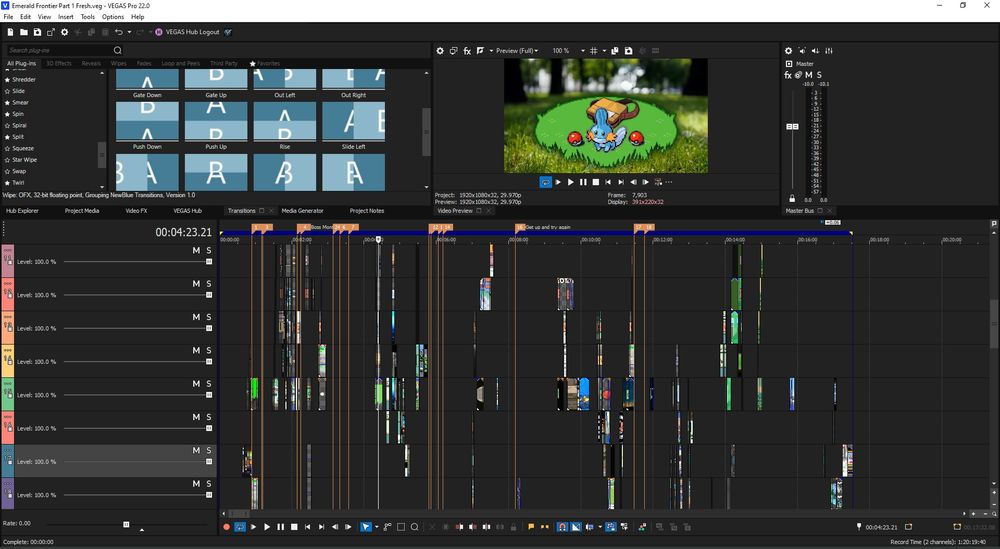Open the edit tool dropdown arrow
This screenshot has width=1000, height=549.
tap(376, 527)
